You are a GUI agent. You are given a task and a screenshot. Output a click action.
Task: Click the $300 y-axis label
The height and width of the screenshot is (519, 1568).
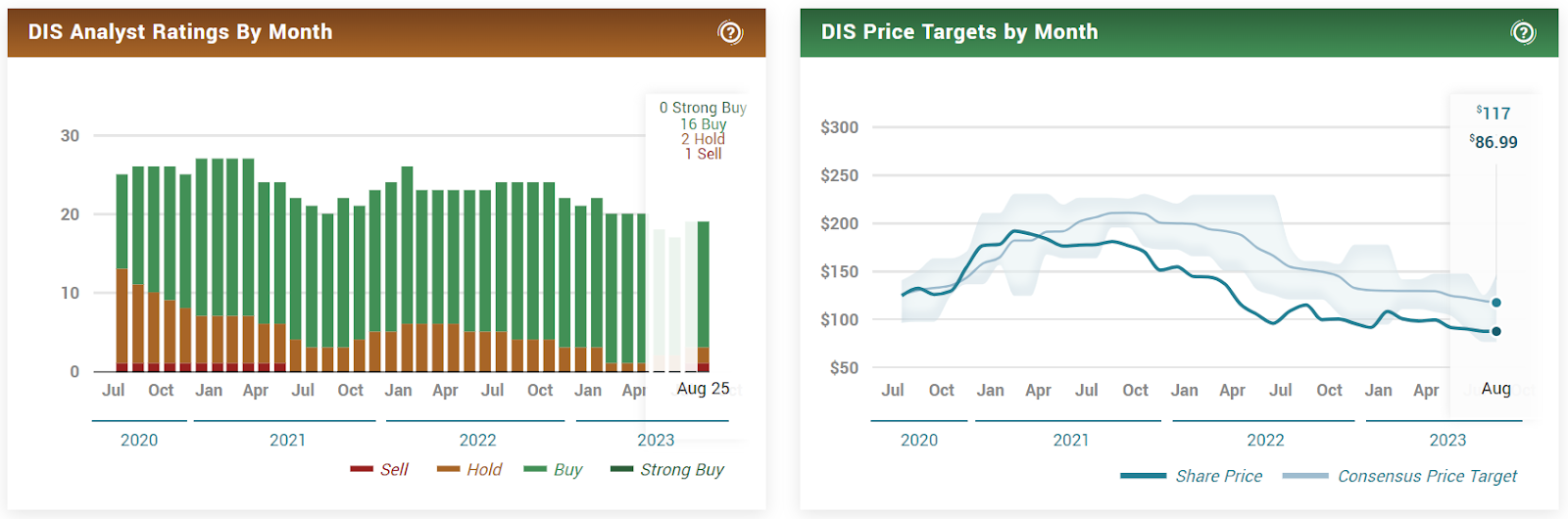pyautogui.click(x=840, y=127)
